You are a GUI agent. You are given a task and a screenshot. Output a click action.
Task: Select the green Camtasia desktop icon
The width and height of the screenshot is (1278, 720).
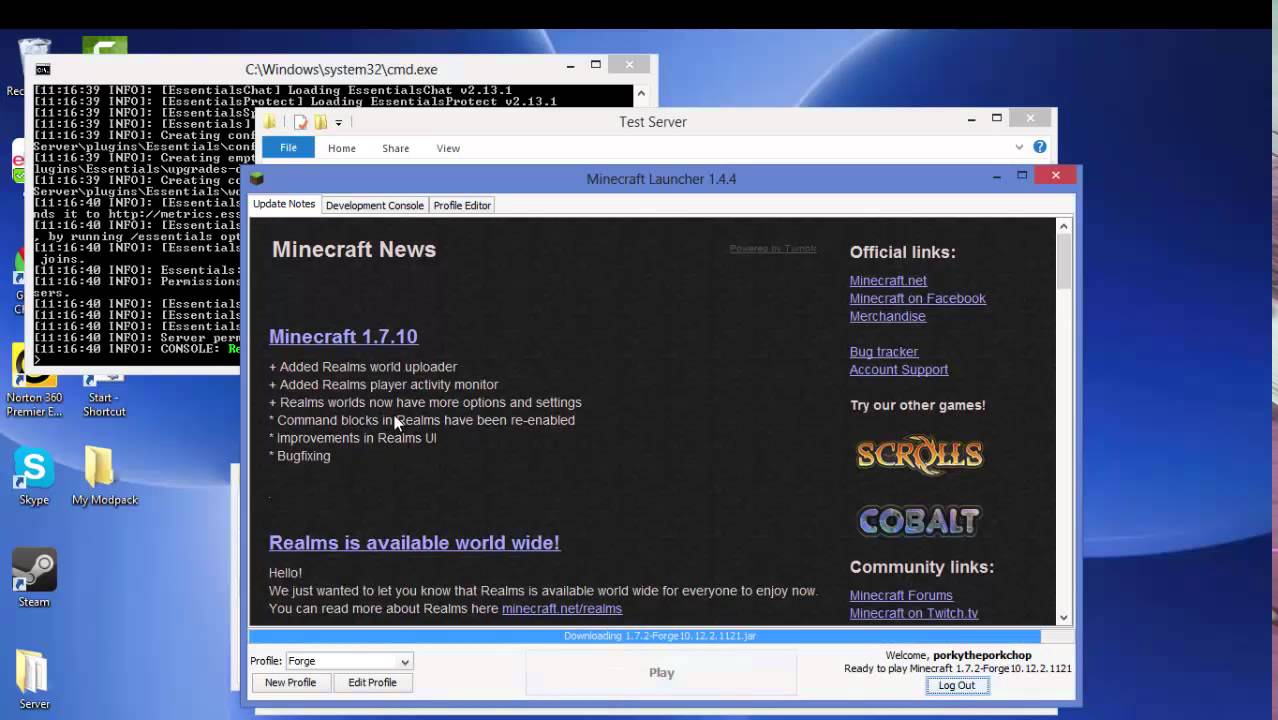pyautogui.click(x=104, y=48)
